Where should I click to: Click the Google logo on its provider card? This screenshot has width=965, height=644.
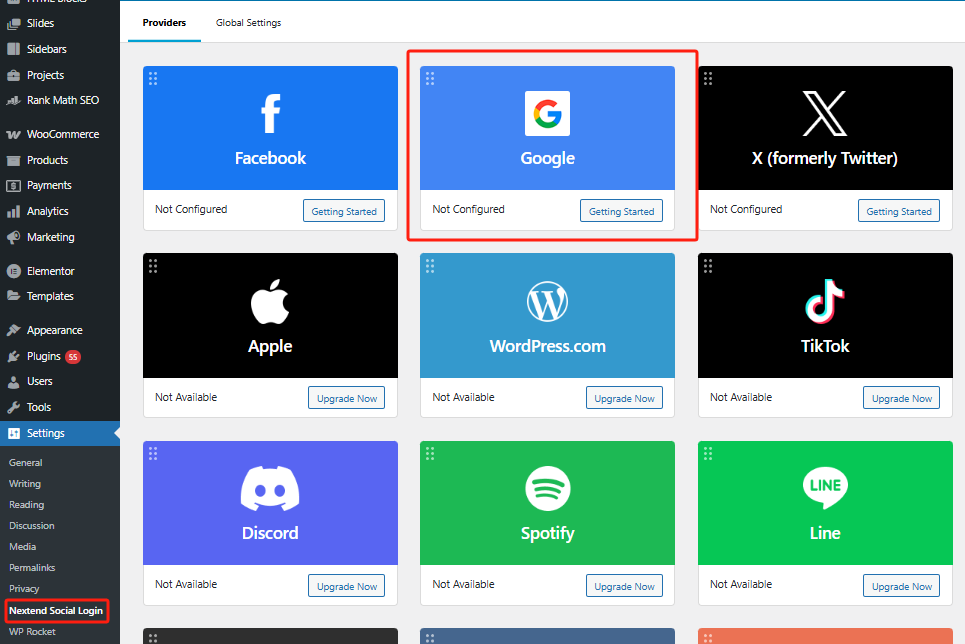tap(547, 113)
